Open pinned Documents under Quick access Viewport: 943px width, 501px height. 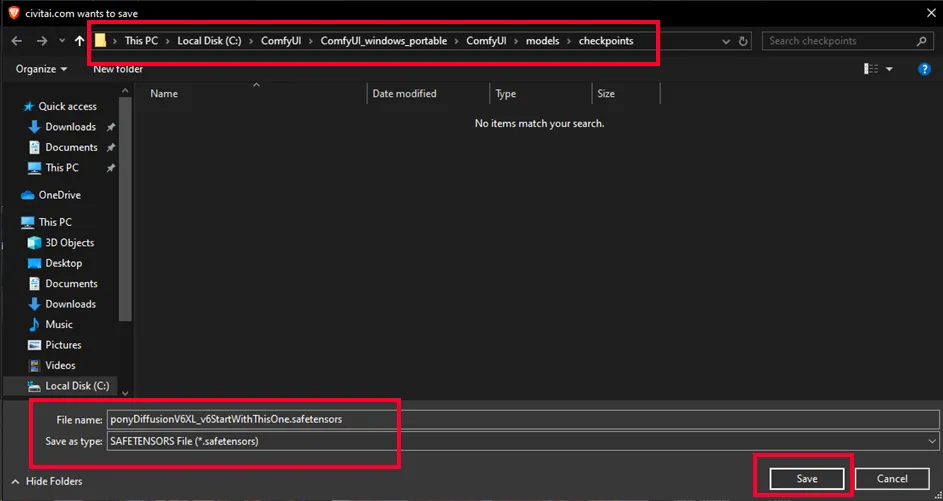click(63, 147)
